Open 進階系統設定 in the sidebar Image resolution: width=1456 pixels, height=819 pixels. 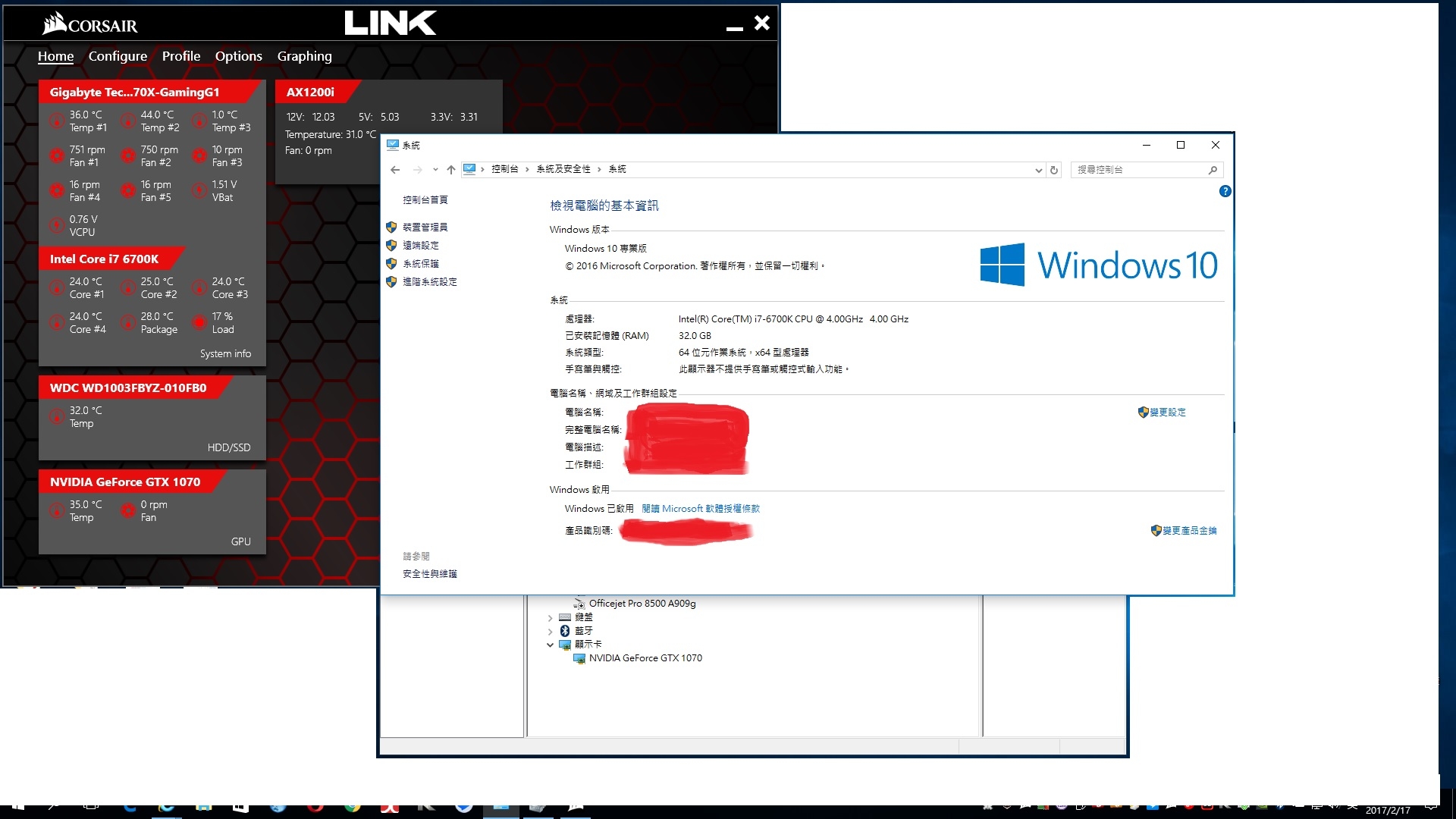tap(429, 282)
